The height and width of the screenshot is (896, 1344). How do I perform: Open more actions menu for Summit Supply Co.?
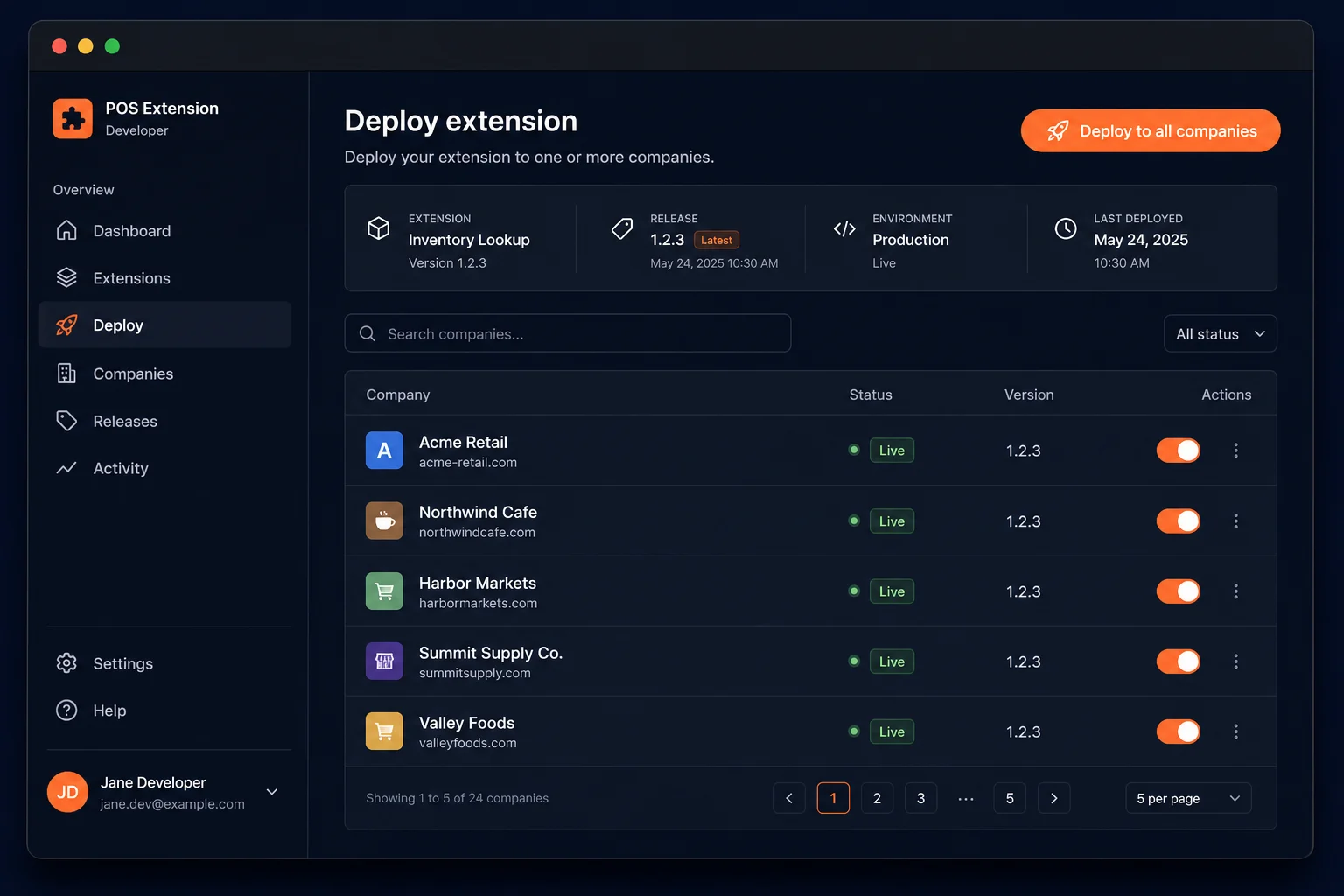(x=1235, y=661)
